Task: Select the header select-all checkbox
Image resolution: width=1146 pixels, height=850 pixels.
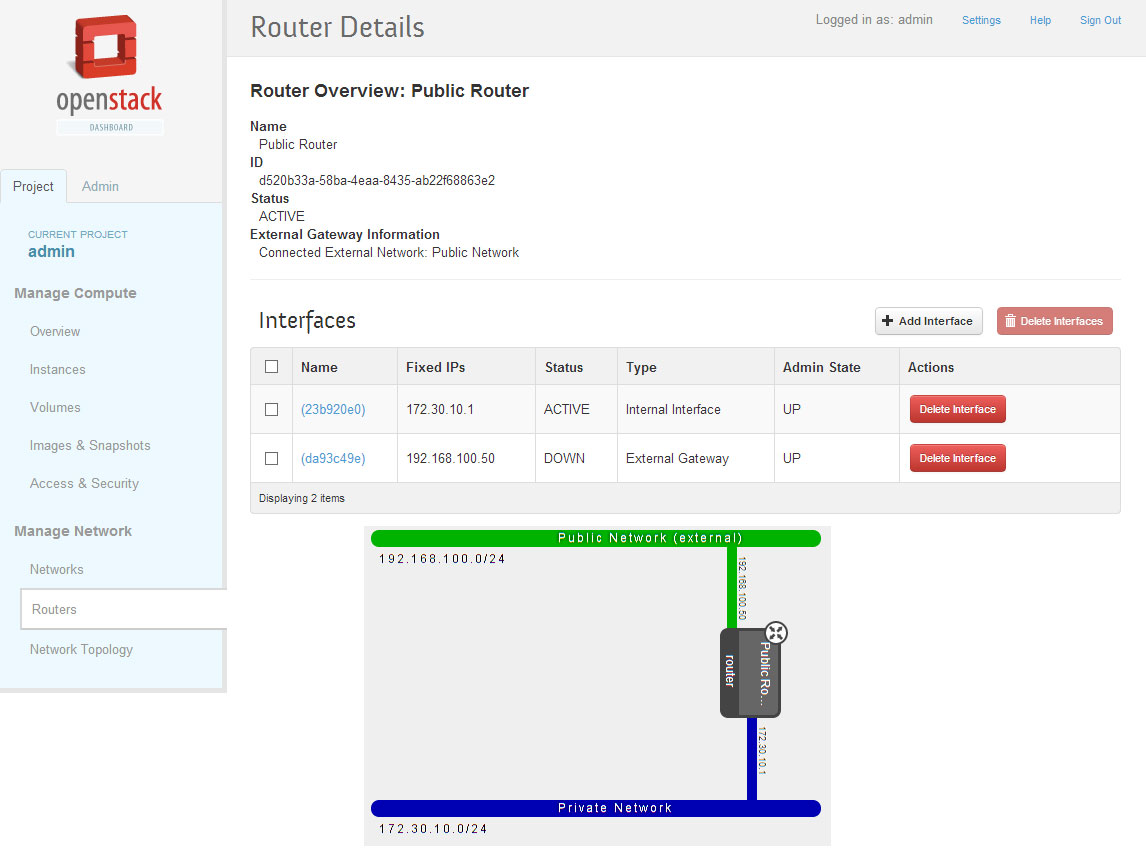Action: (x=271, y=367)
